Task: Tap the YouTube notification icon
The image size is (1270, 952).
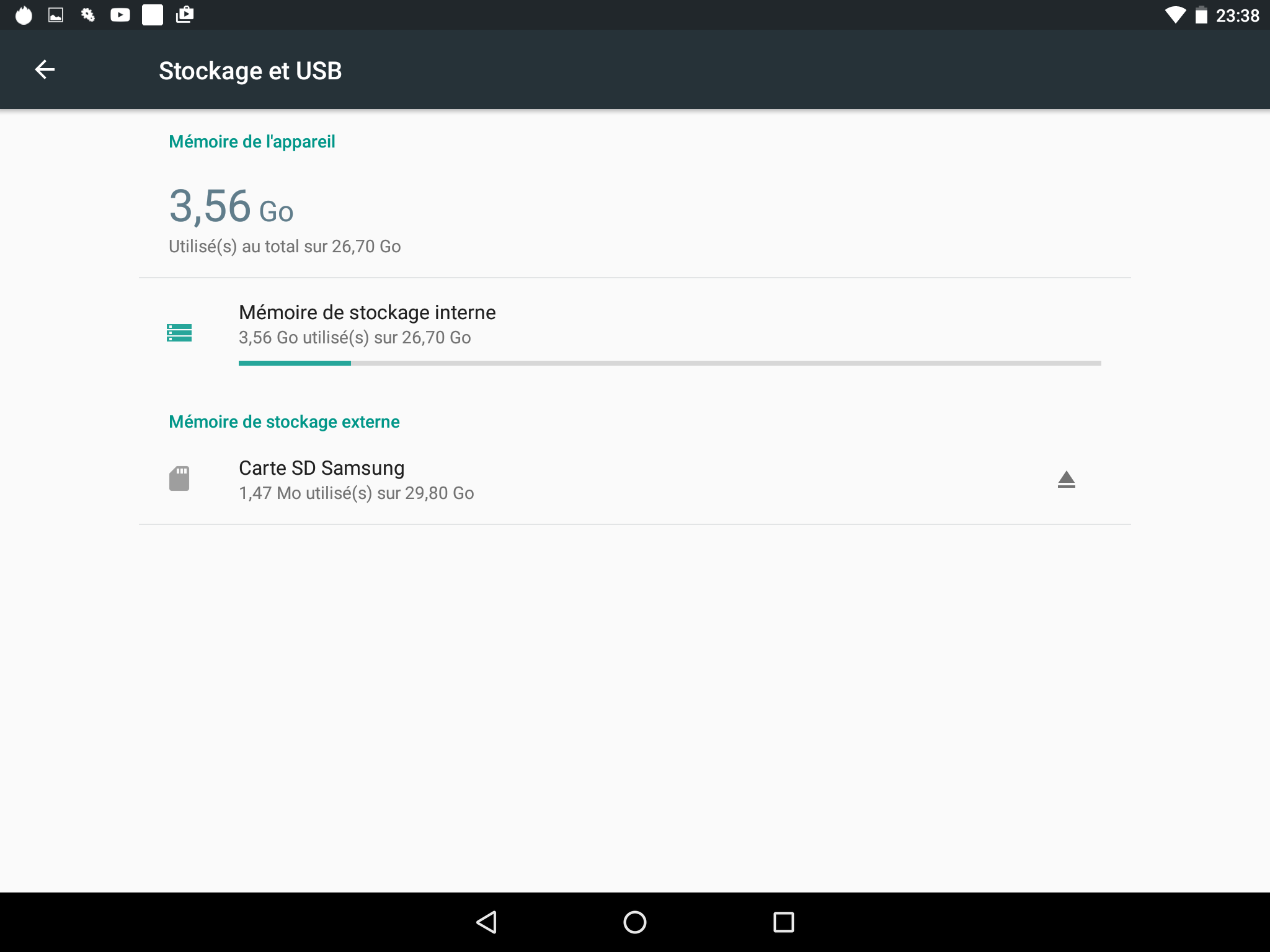Action: (x=120, y=15)
